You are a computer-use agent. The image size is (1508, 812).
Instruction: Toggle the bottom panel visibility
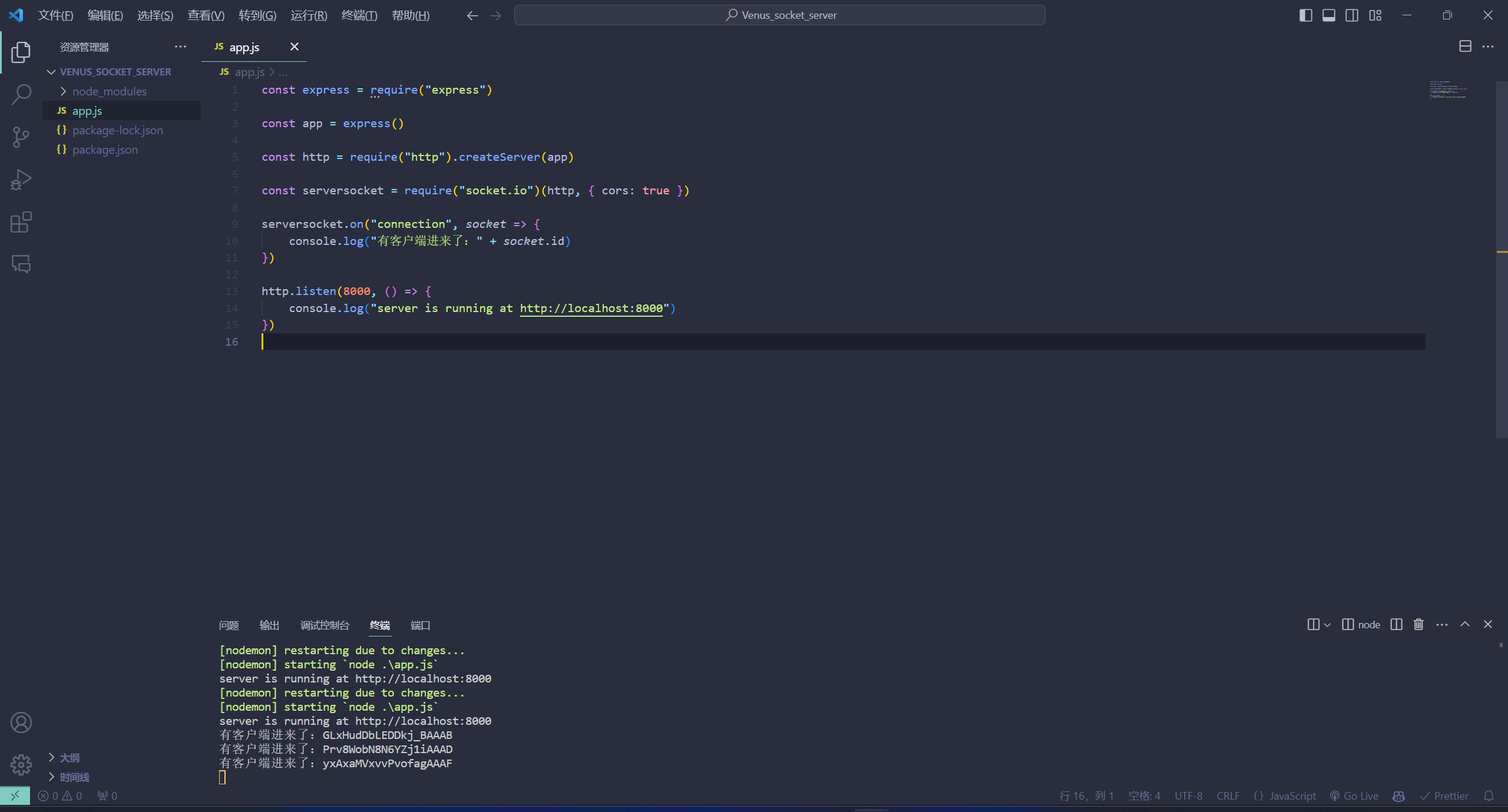pos(1329,15)
